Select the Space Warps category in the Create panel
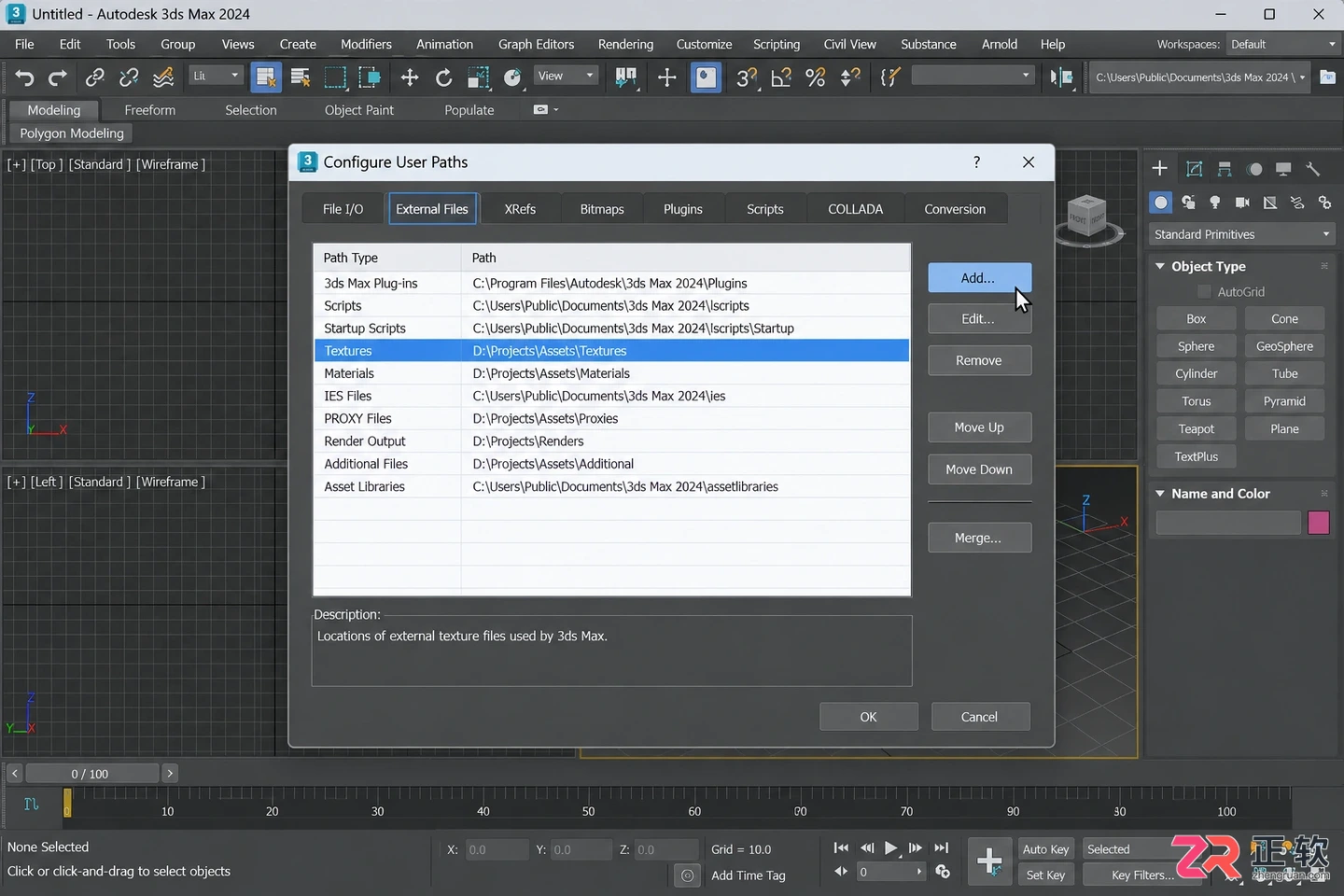 coord(1297,203)
